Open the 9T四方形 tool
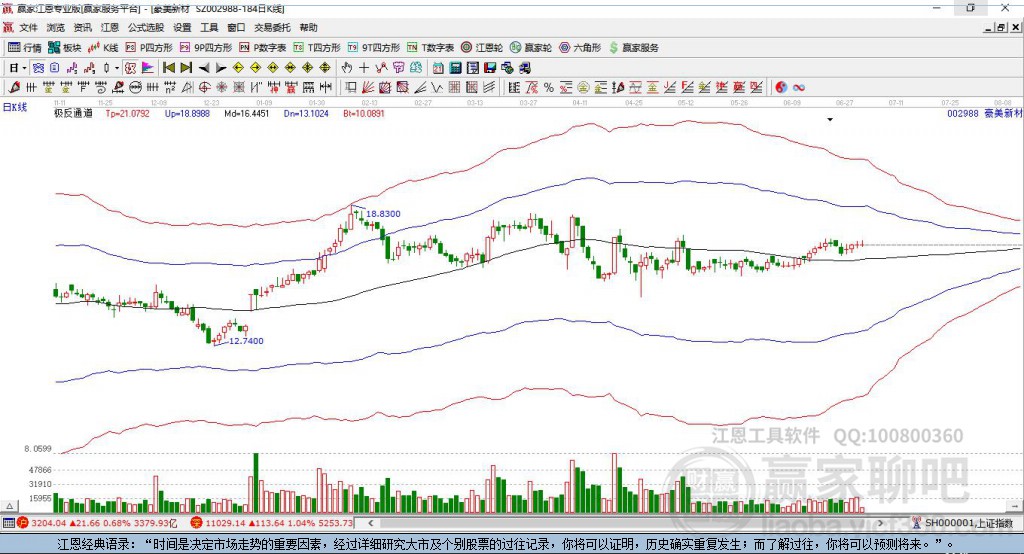1024x554 pixels. pos(374,48)
